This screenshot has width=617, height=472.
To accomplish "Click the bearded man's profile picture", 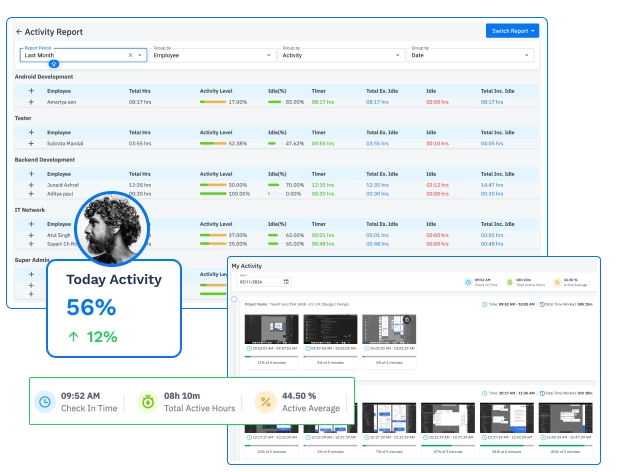I will click(x=112, y=225).
